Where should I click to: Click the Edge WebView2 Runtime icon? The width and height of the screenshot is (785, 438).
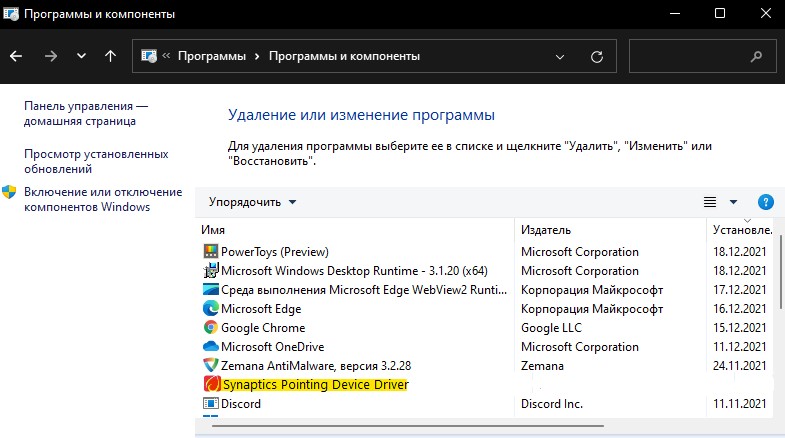pyautogui.click(x=211, y=289)
